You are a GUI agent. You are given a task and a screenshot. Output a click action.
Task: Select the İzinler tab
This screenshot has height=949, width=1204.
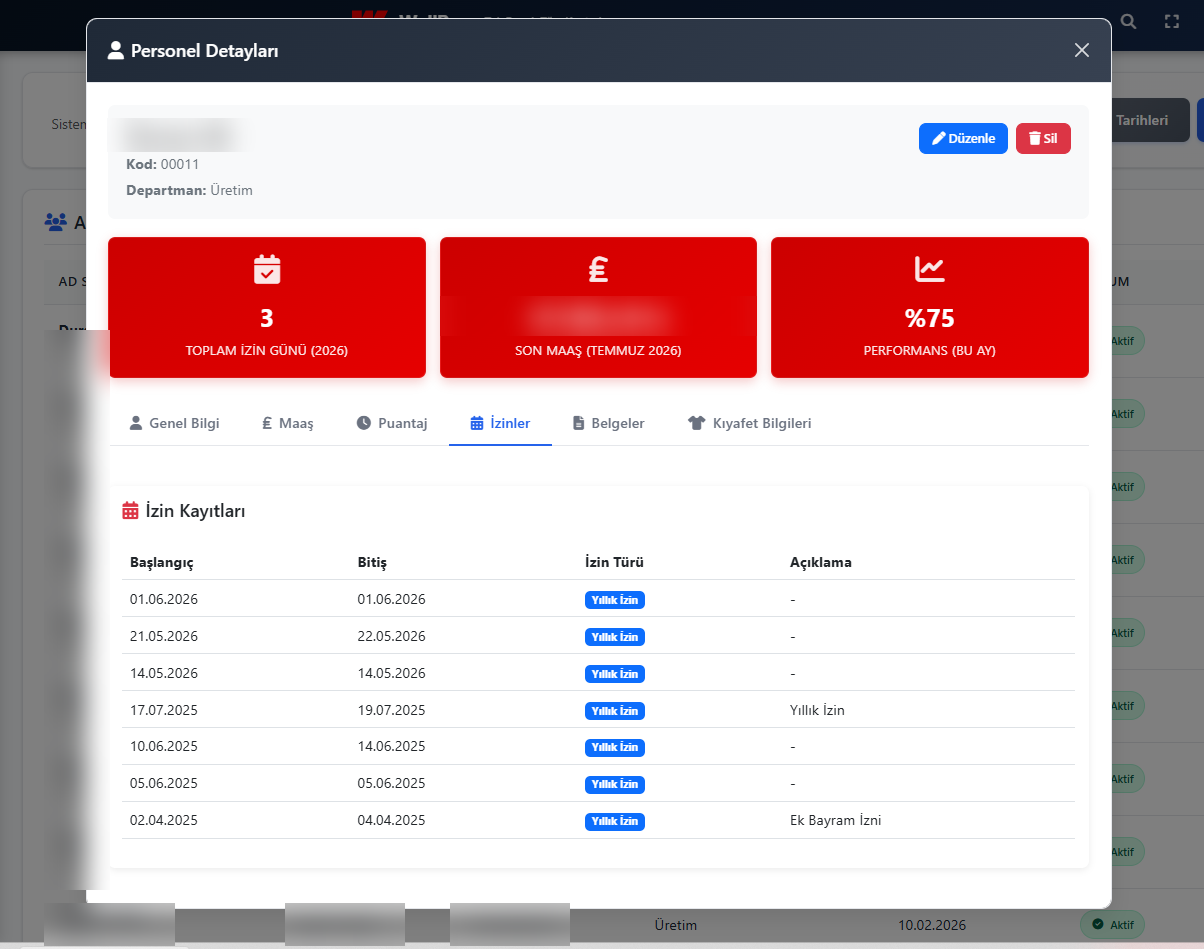(500, 423)
